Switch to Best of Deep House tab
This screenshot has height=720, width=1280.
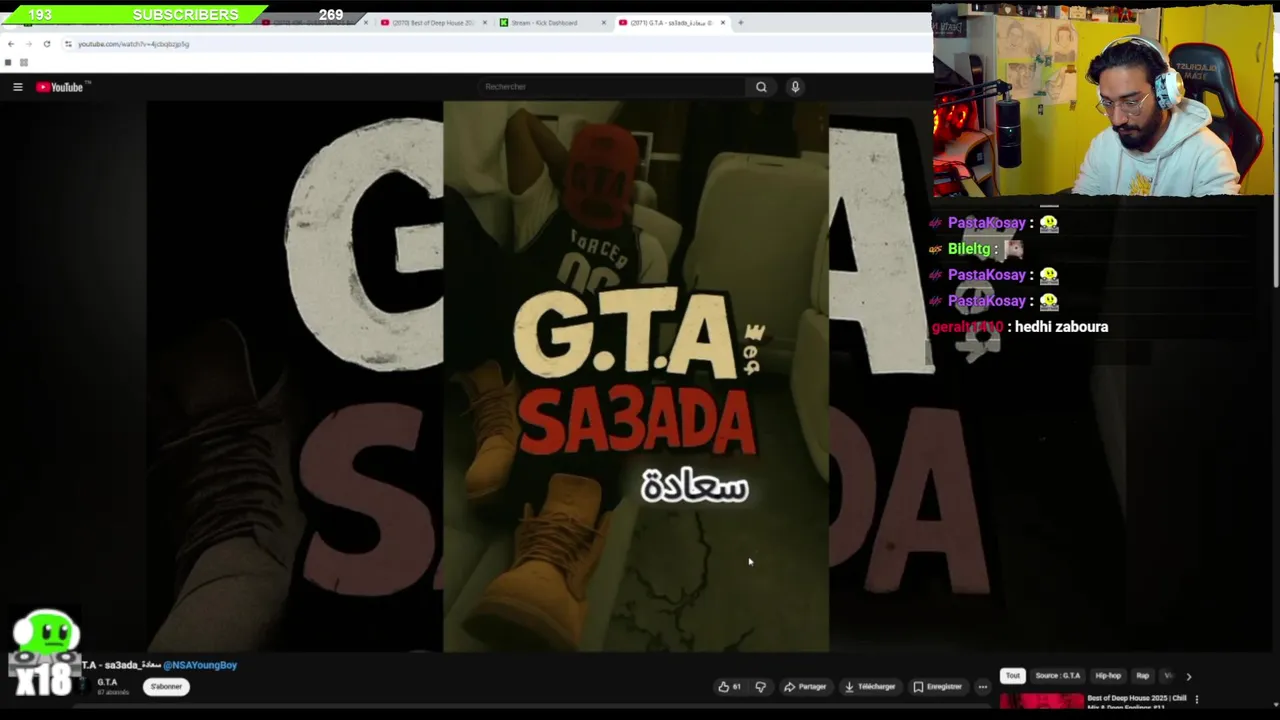point(433,23)
